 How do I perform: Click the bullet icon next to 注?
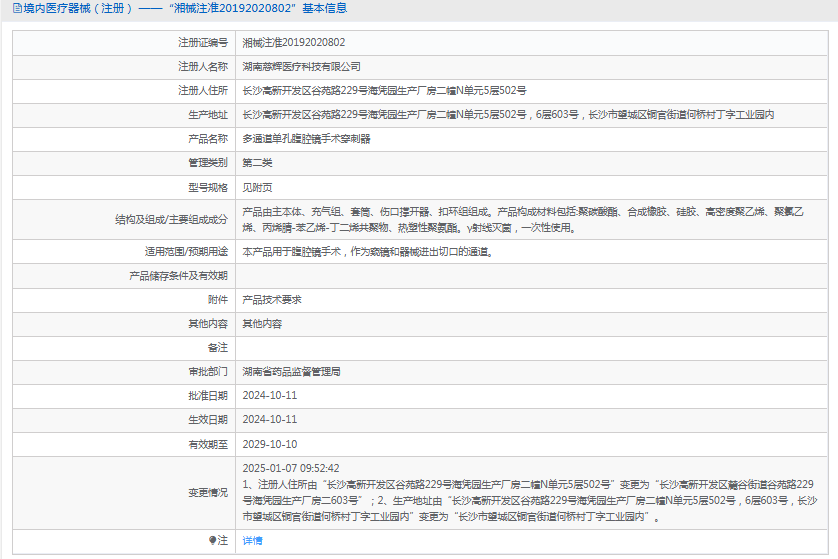(213, 540)
